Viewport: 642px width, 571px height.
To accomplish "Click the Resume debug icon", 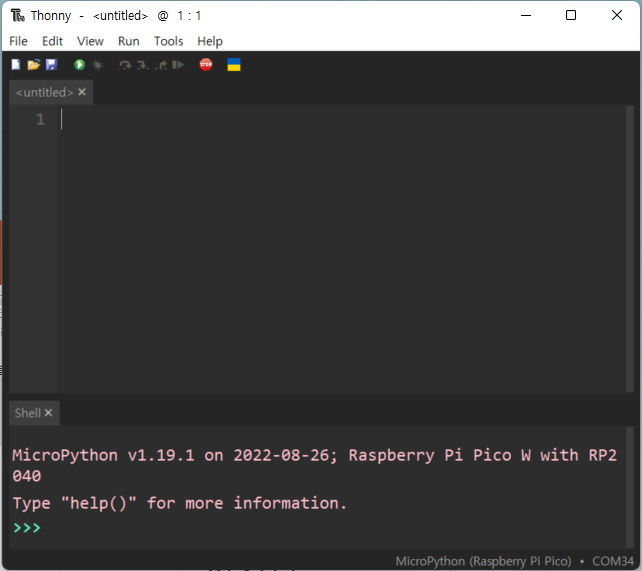I will [179, 65].
